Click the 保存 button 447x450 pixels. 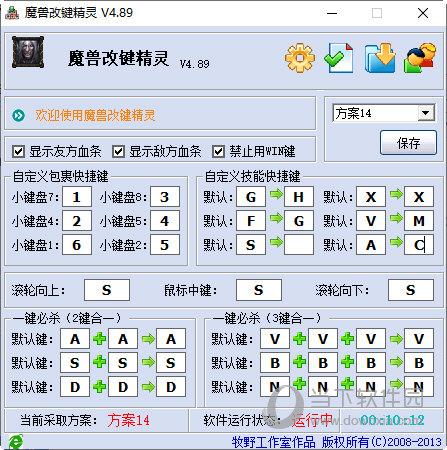[408, 143]
